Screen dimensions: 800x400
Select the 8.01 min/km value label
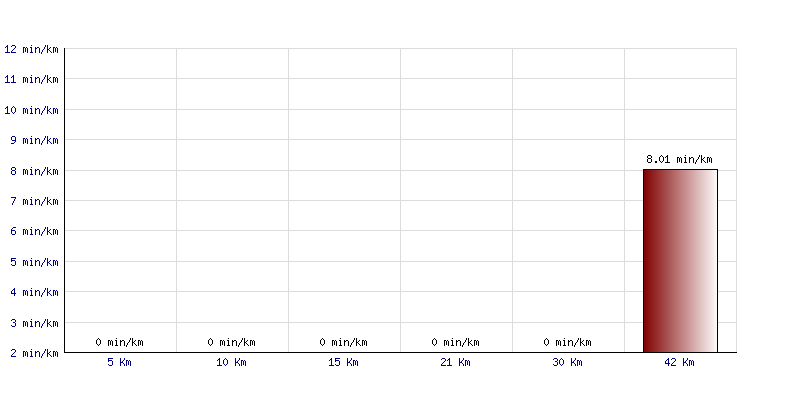(679, 159)
